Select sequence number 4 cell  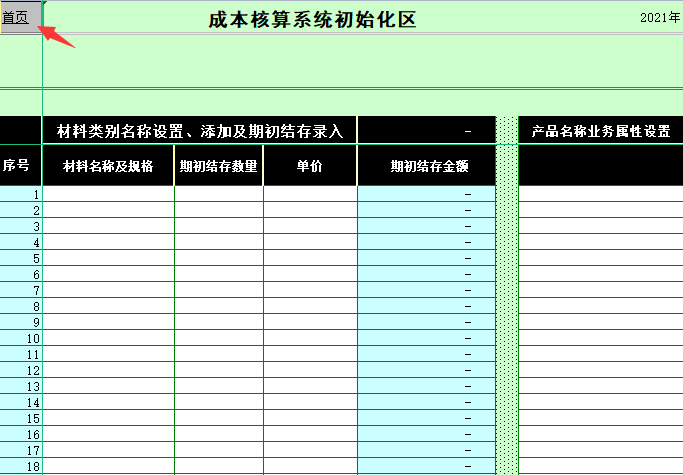point(21,242)
